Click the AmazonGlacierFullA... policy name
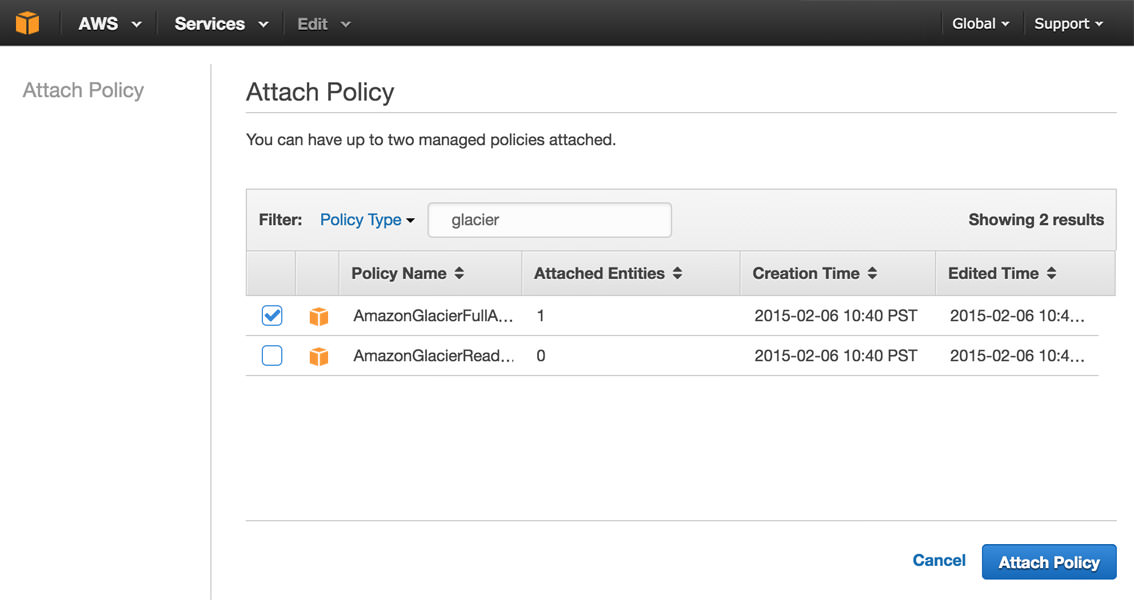The image size is (1134, 600). (x=433, y=316)
